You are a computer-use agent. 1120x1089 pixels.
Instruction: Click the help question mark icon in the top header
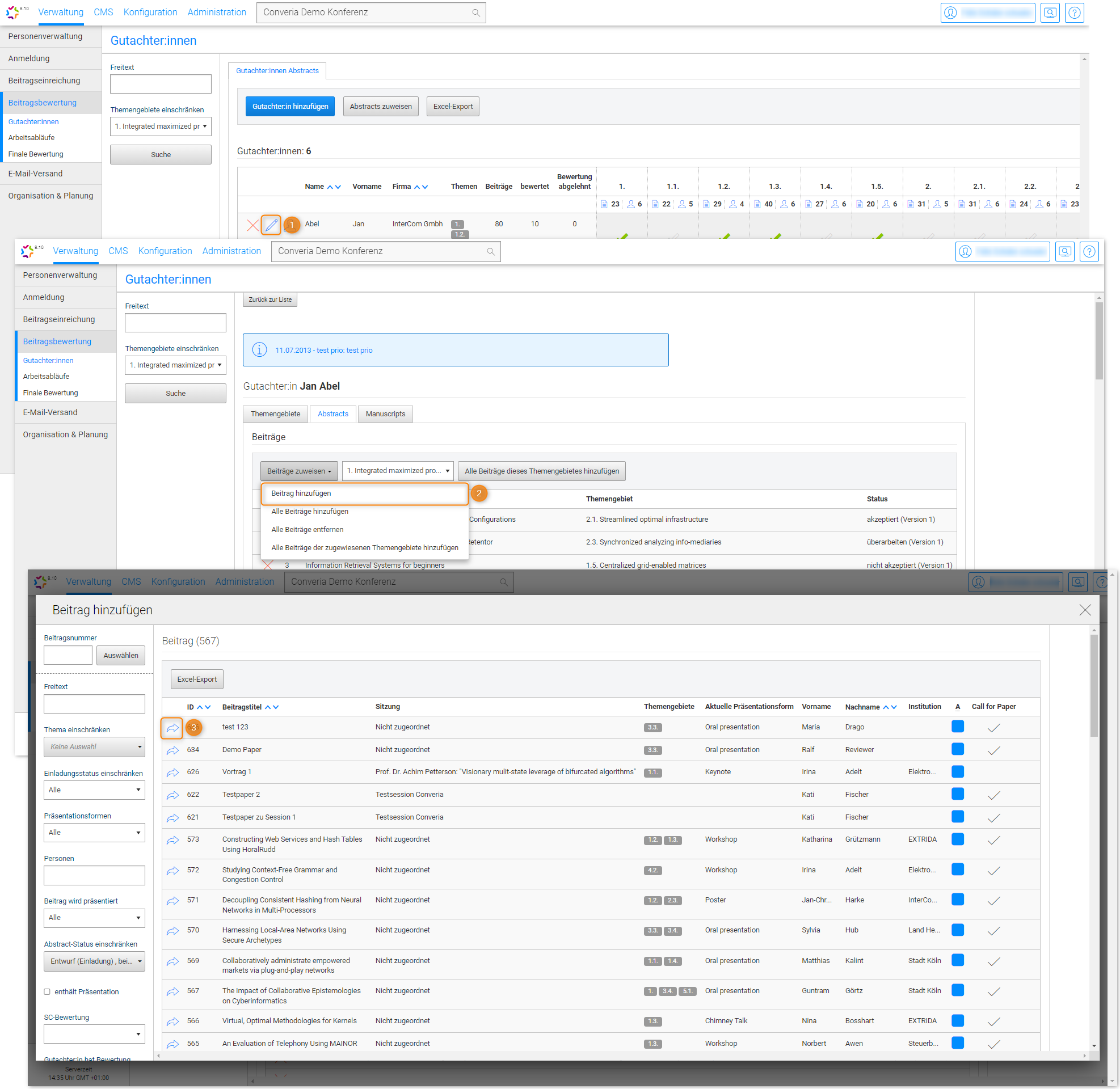tap(1074, 12)
